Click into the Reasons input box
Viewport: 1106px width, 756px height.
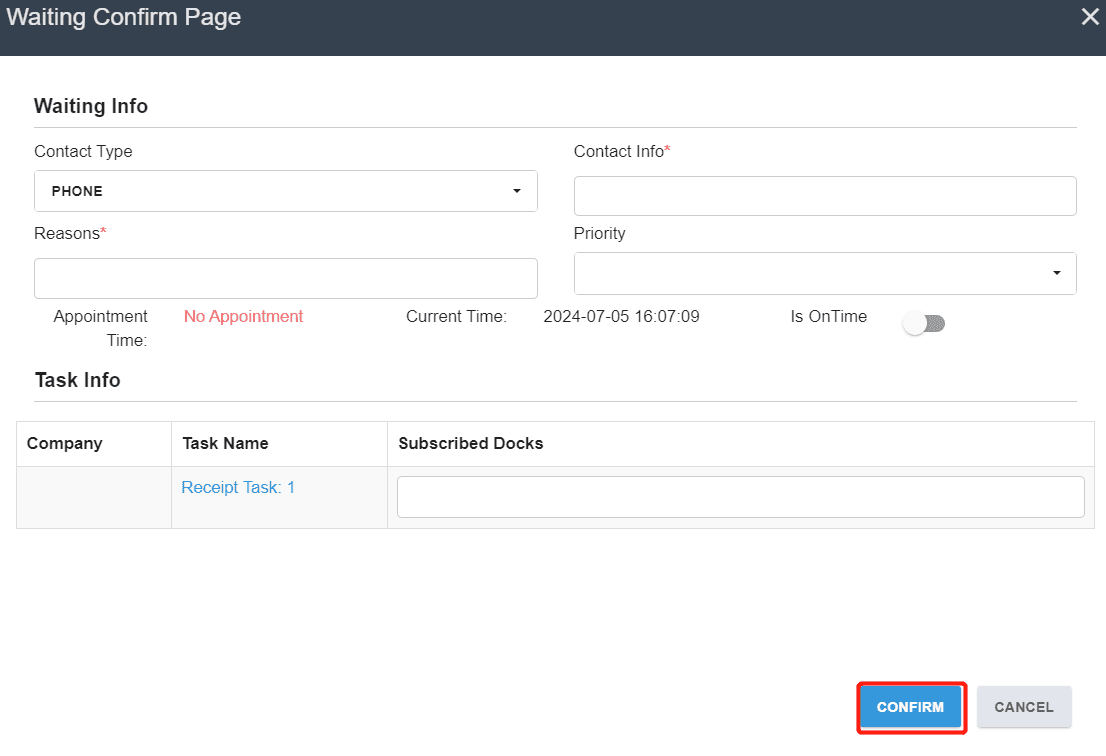click(x=286, y=279)
